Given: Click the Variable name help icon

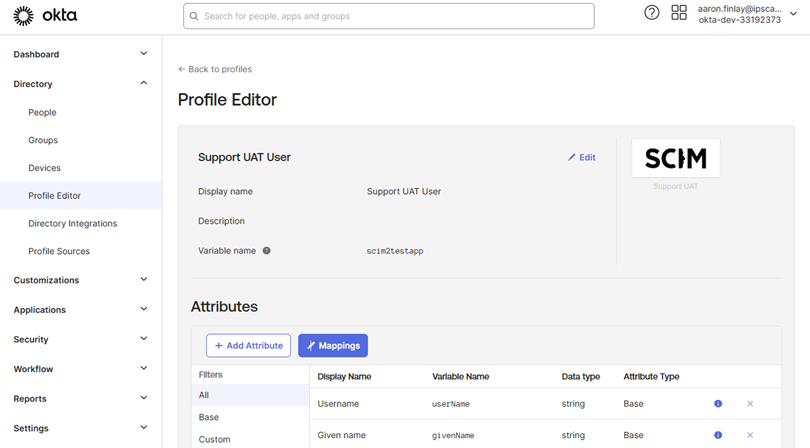Looking at the screenshot, I should click(x=267, y=251).
